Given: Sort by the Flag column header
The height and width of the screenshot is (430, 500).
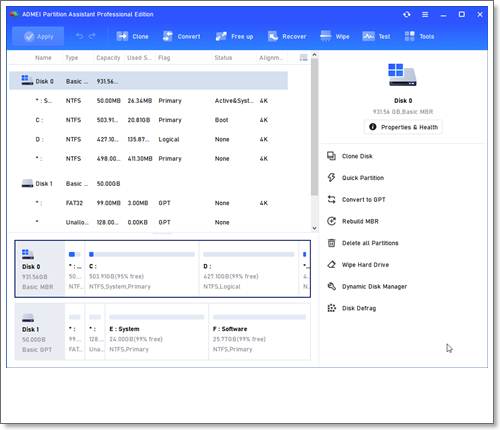Looking at the screenshot, I should pos(164,58).
